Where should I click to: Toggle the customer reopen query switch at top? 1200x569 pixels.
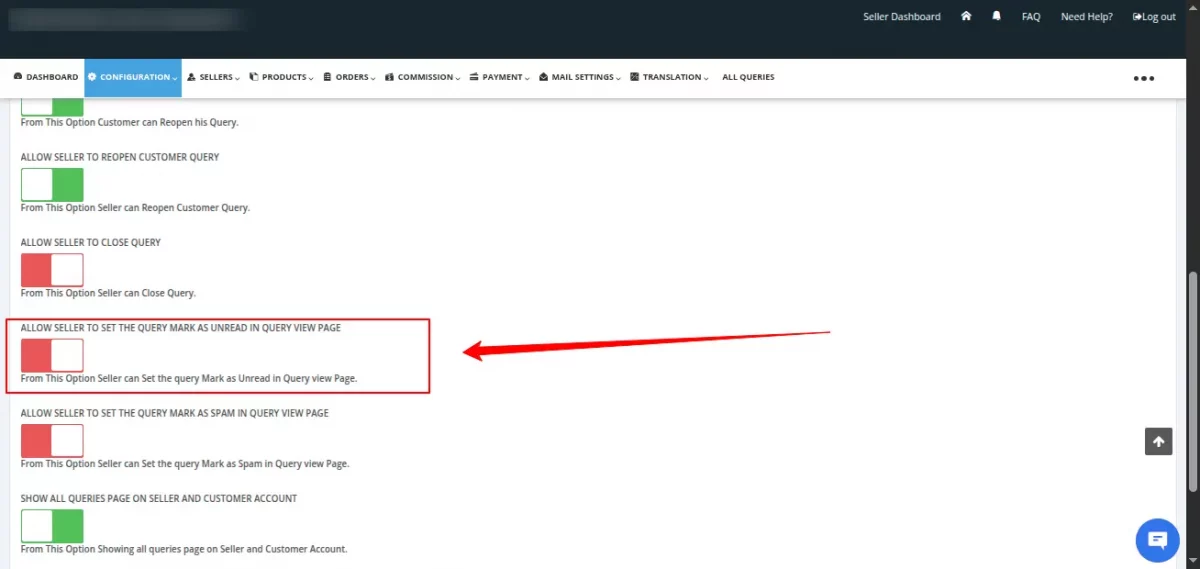click(x=52, y=107)
